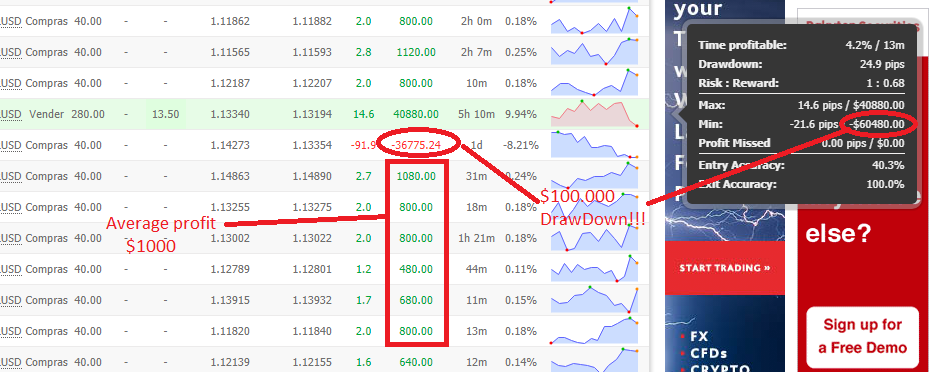Select the 44m duration cell
This screenshot has height=372, width=939.
click(477, 269)
